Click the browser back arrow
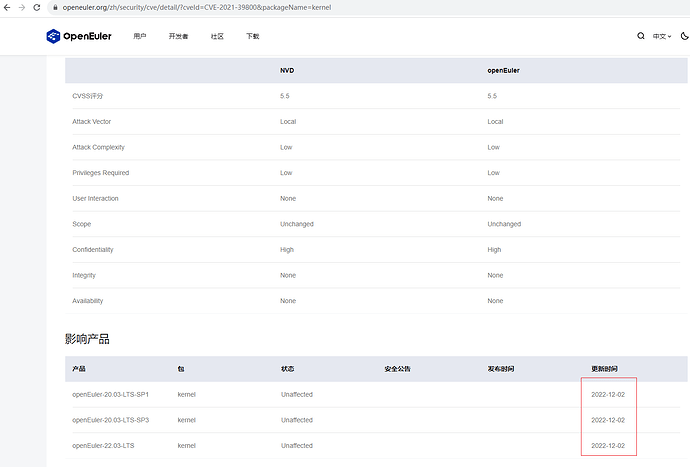 point(8,7)
